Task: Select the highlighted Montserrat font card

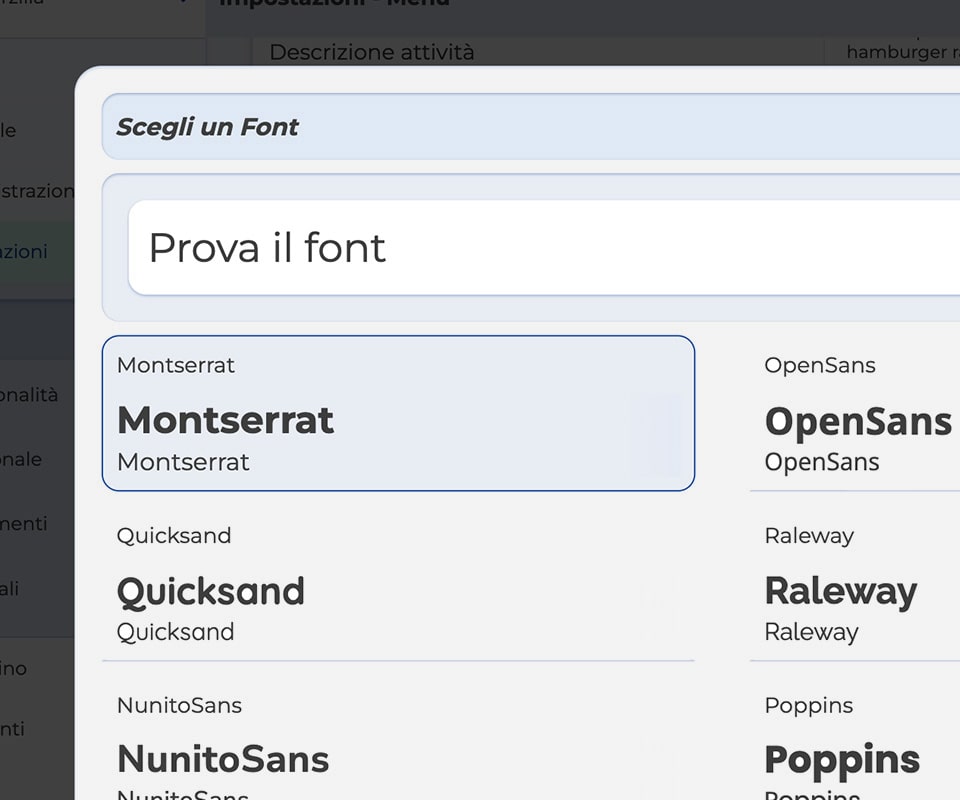Action: coord(398,413)
